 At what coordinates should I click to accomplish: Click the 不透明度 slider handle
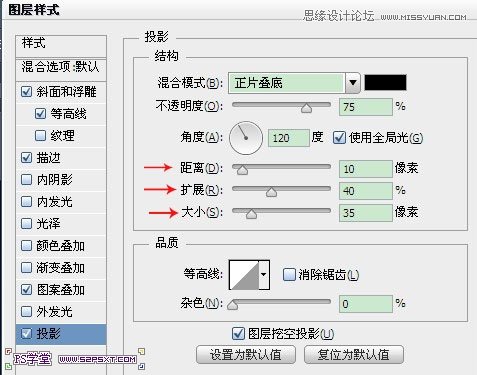[x=306, y=108]
